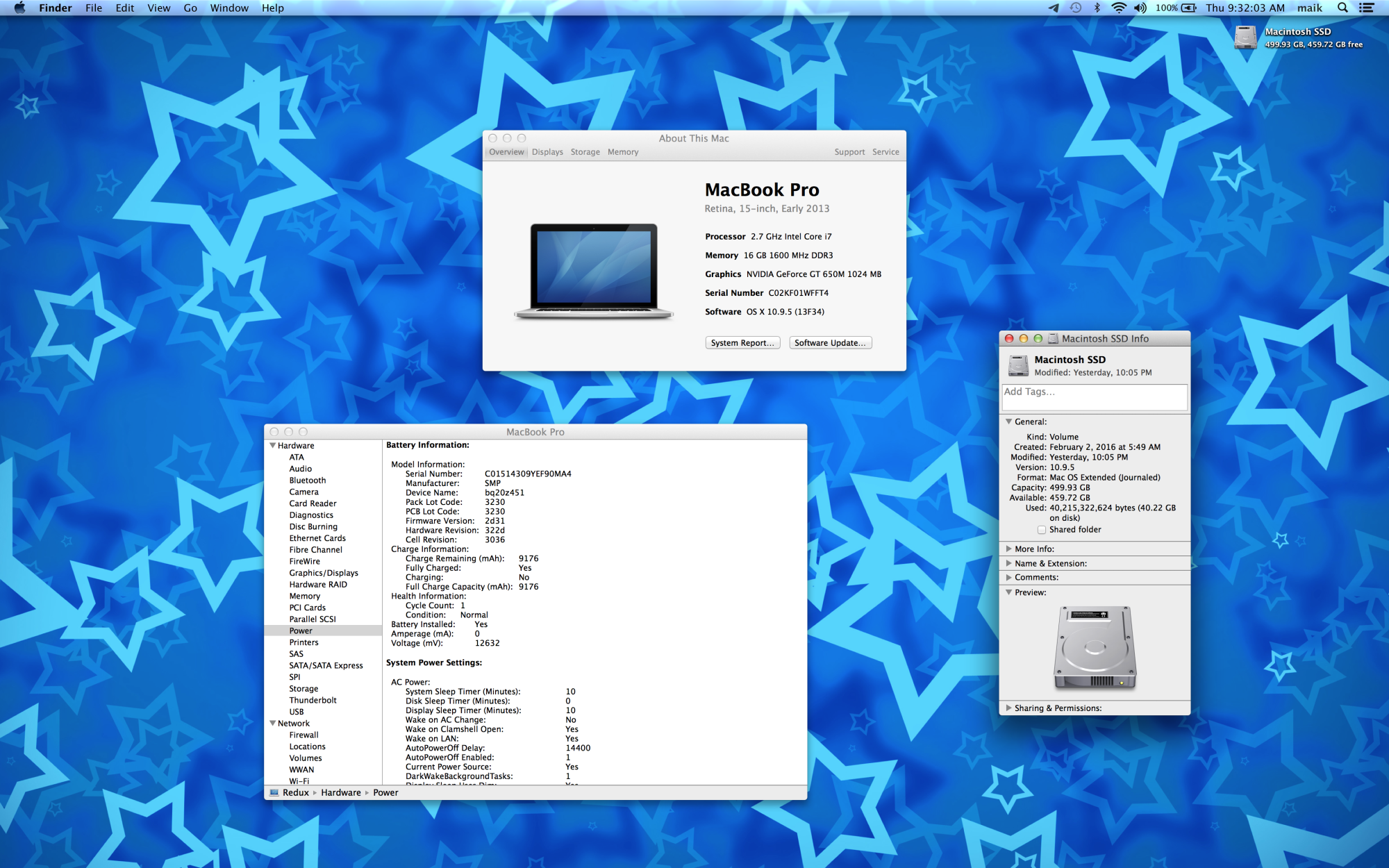Select Memory in the System Report sidebar
Image resolution: width=1389 pixels, height=868 pixels.
click(305, 596)
